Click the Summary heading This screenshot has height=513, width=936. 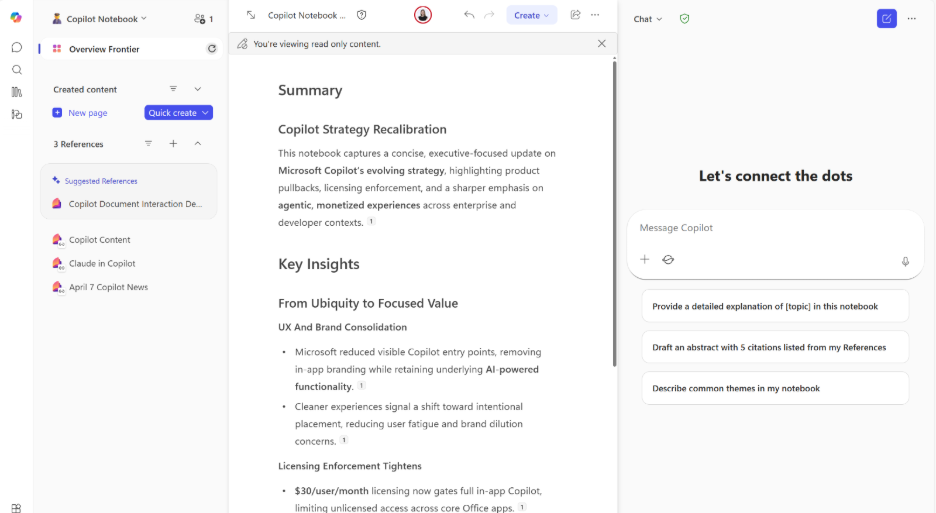[x=310, y=90]
